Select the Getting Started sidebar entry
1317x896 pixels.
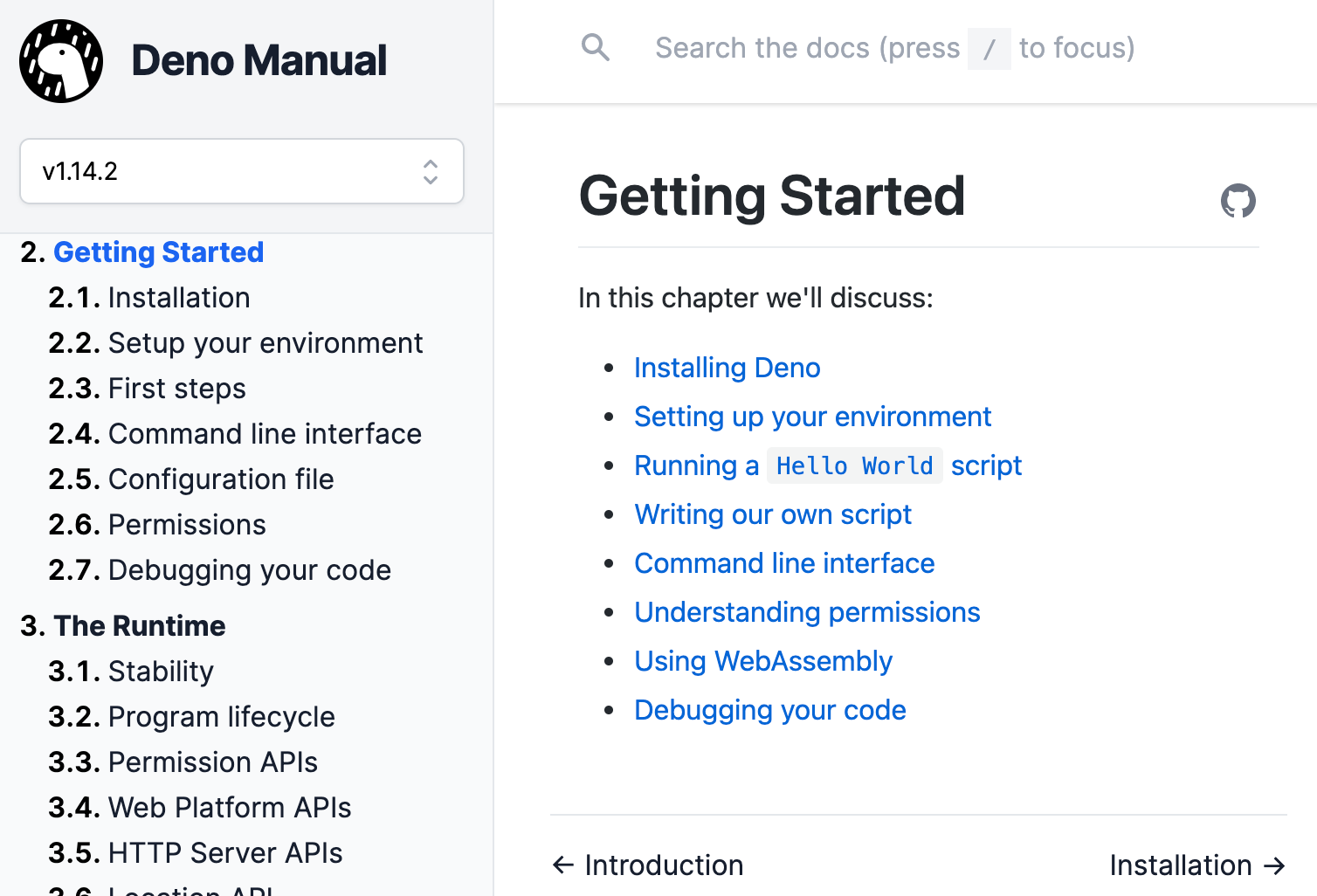pos(158,252)
